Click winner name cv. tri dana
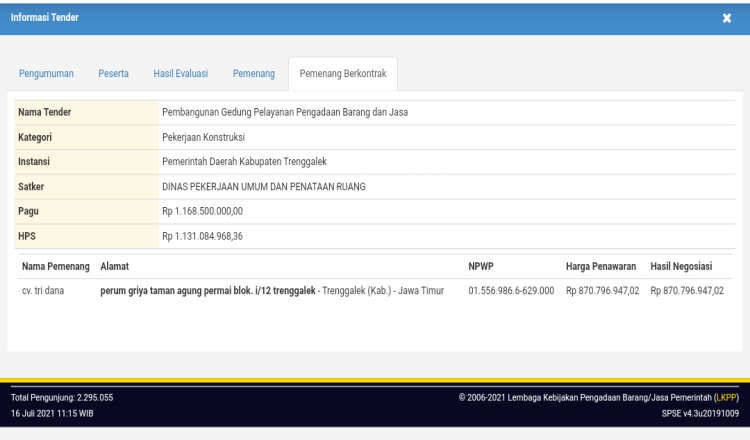 (43, 291)
